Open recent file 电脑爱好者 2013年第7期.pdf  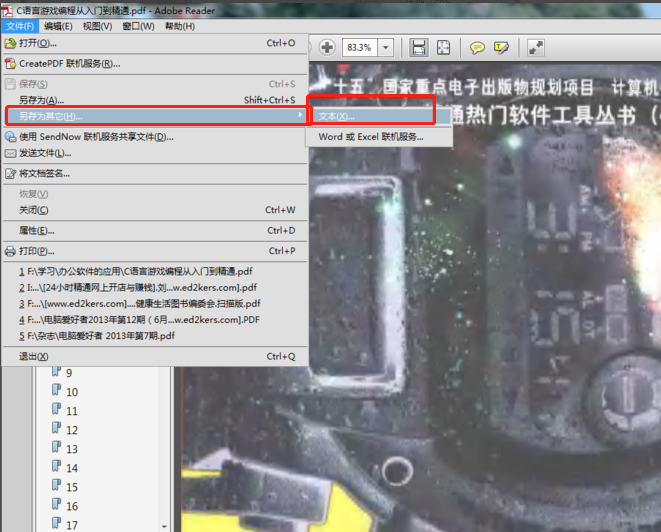(100, 336)
